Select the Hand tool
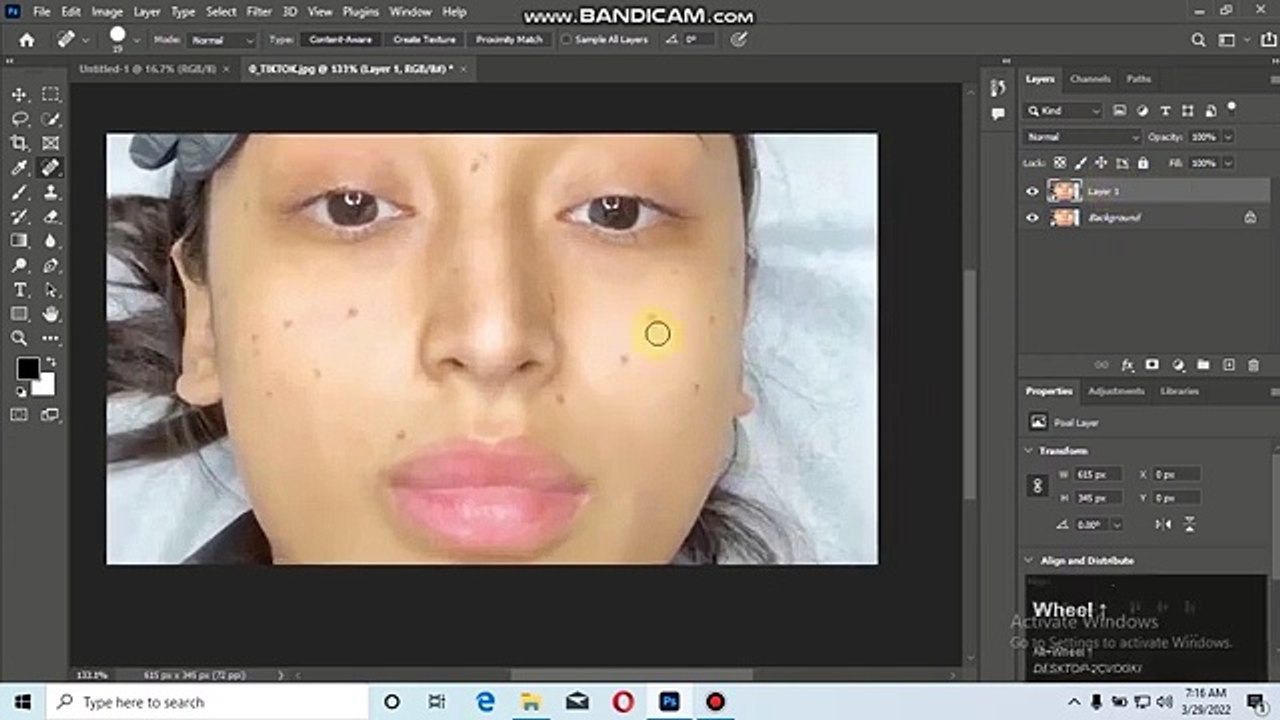This screenshot has width=1280, height=720. coord(51,314)
